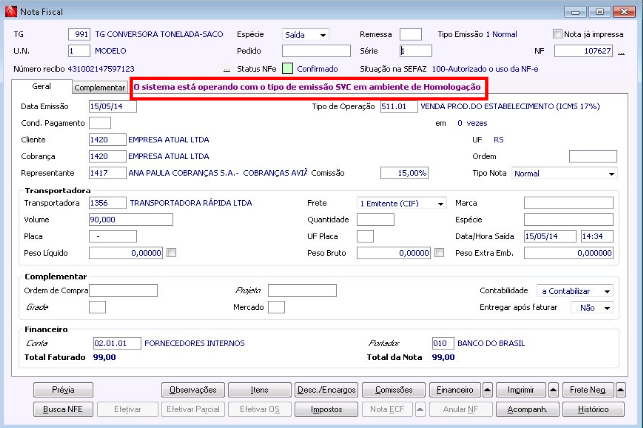This screenshot has width=643, height=428.
Task: Expand arrow beside Imprimir button
Action: tap(553, 390)
